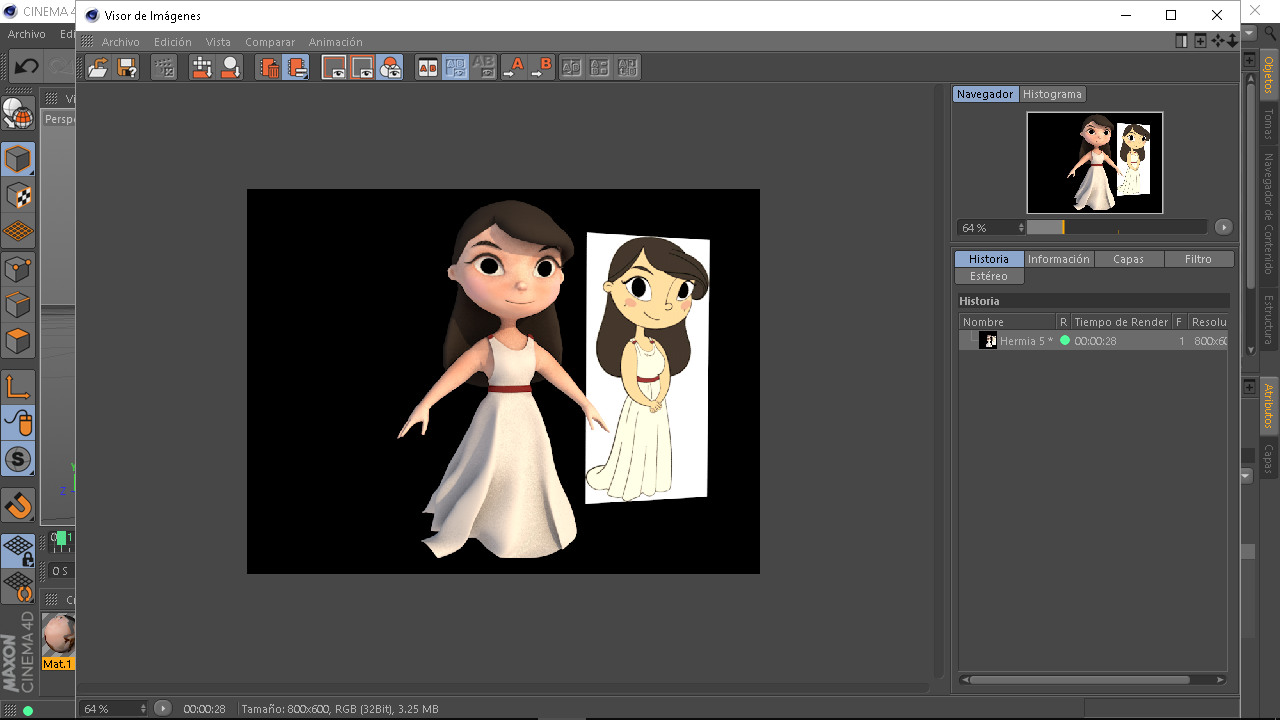1280x720 pixels.
Task: Select the Set as B compare icon
Action: pyautogui.click(x=541, y=68)
